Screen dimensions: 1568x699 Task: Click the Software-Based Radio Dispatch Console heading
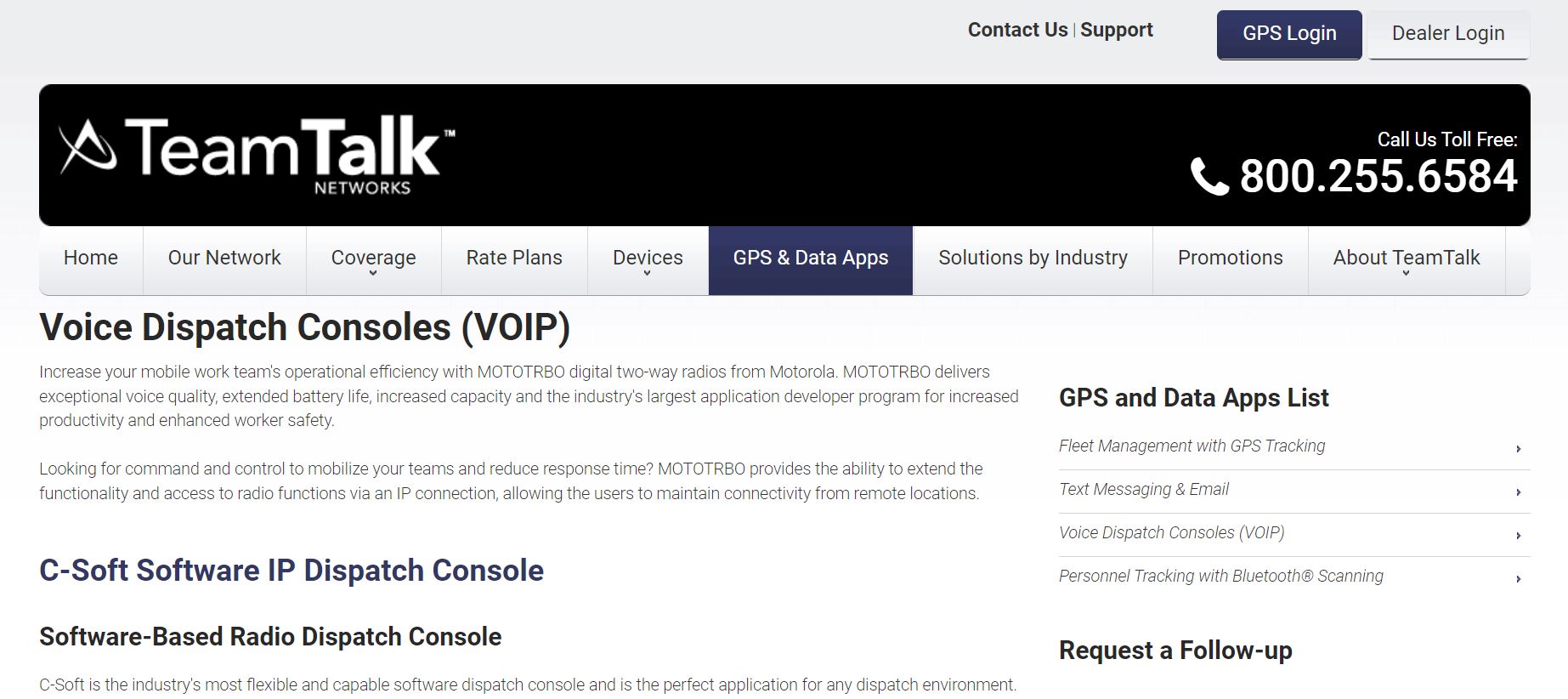point(270,637)
